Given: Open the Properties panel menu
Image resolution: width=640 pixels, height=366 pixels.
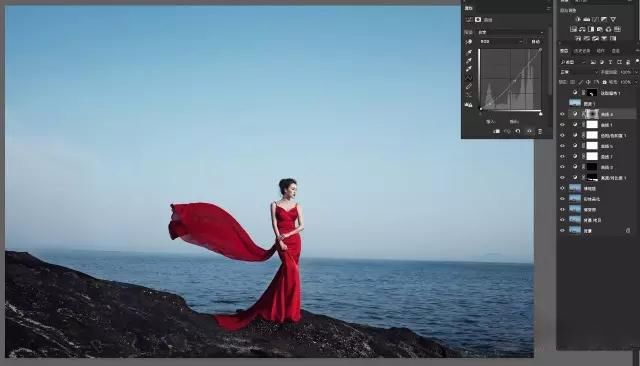Looking at the screenshot, I should pos(549,9).
